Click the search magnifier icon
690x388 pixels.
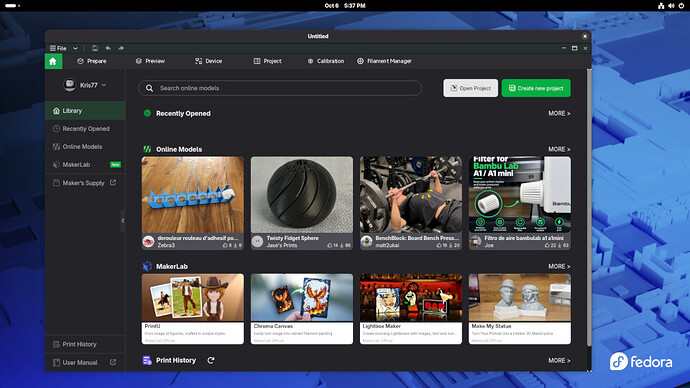tap(150, 88)
